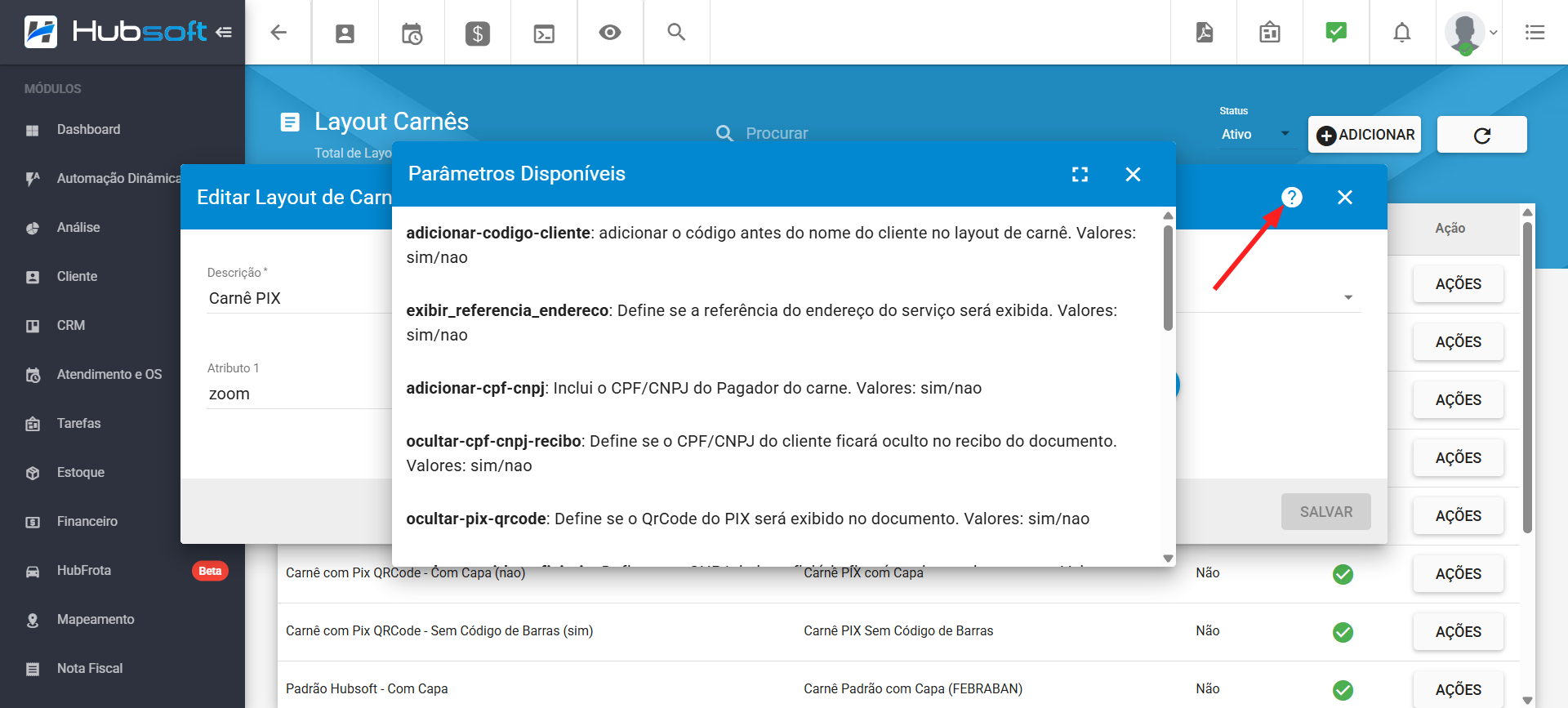Click green check in Sem Código de Barras row
The height and width of the screenshot is (708, 1568).
point(1343,632)
